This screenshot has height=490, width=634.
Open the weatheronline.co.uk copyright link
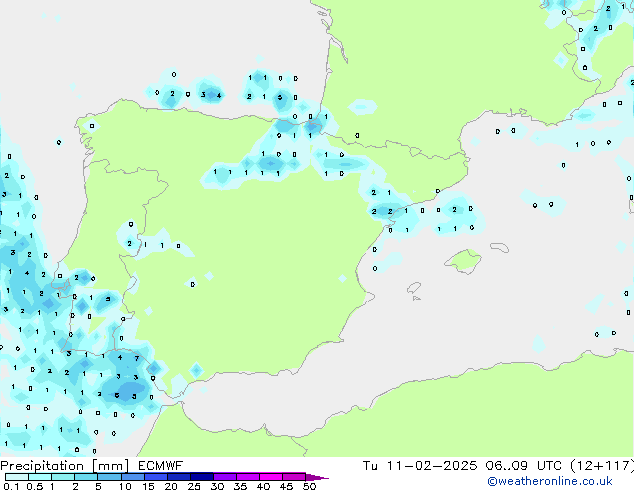563,482
